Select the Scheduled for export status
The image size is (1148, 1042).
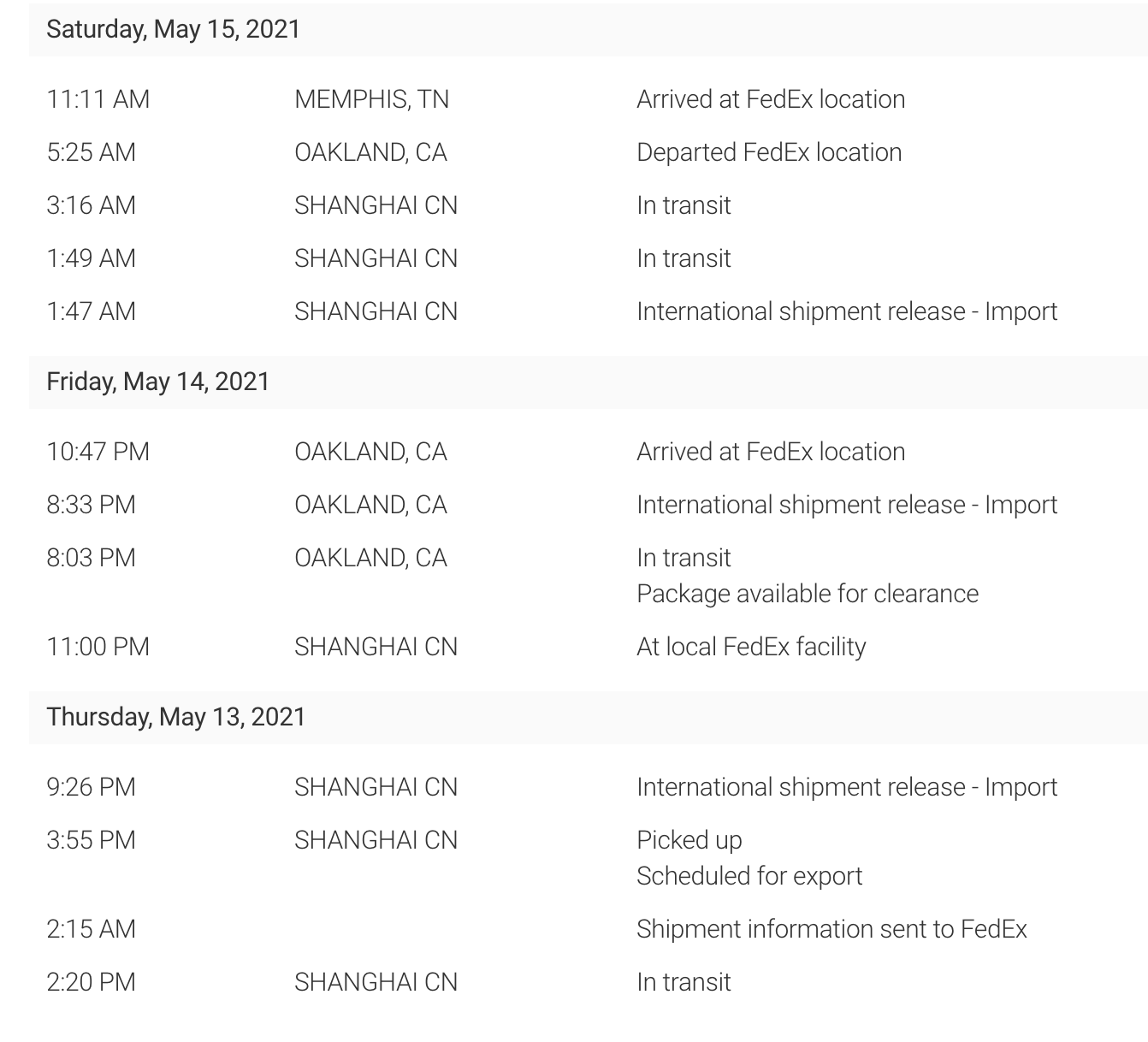point(749,876)
